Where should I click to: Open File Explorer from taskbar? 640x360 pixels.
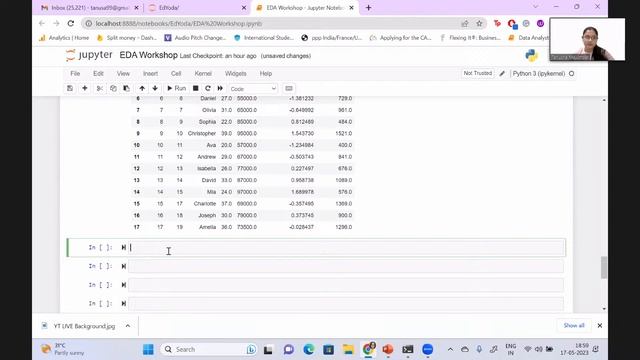[348, 349]
